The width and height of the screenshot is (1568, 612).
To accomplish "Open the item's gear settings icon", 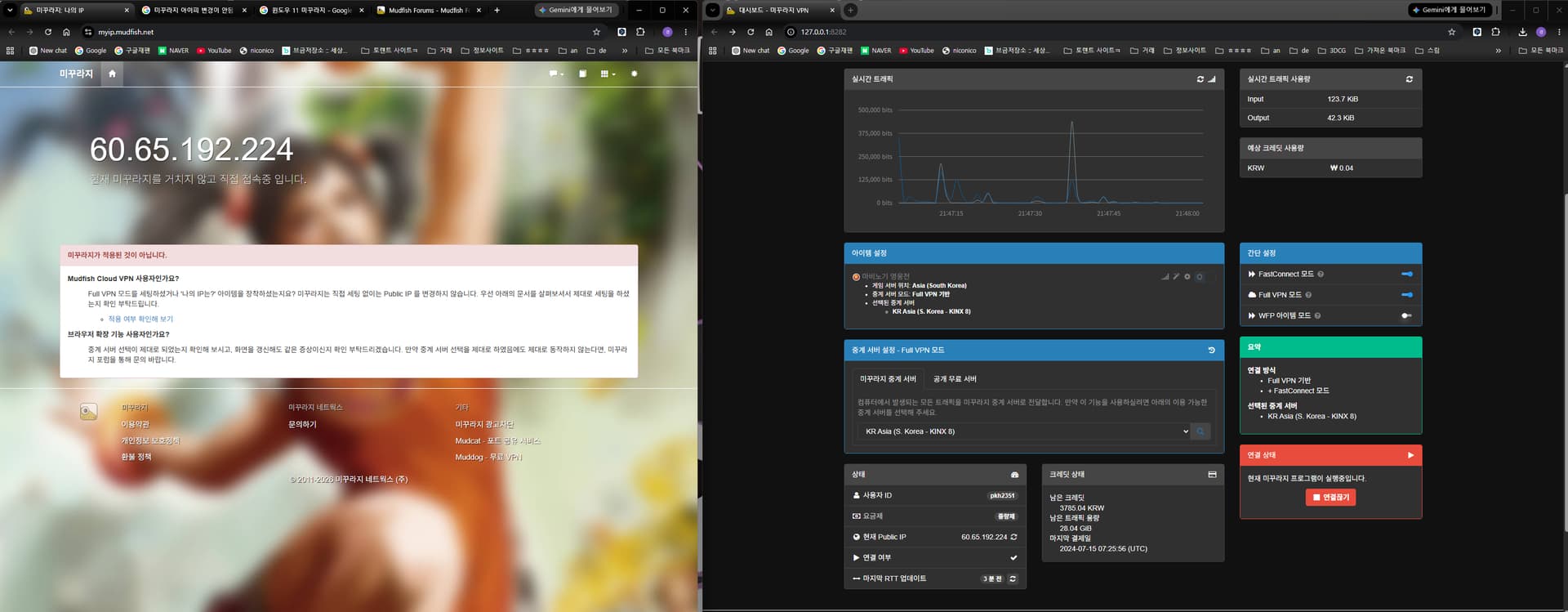I will pyautogui.click(x=1187, y=277).
